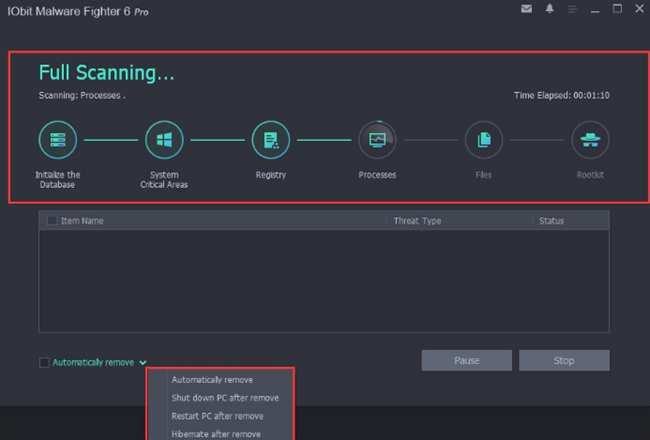The height and width of the screenshot is (440, 650).
Task: Click the System Critical Areas label
Action: (164, 180)
